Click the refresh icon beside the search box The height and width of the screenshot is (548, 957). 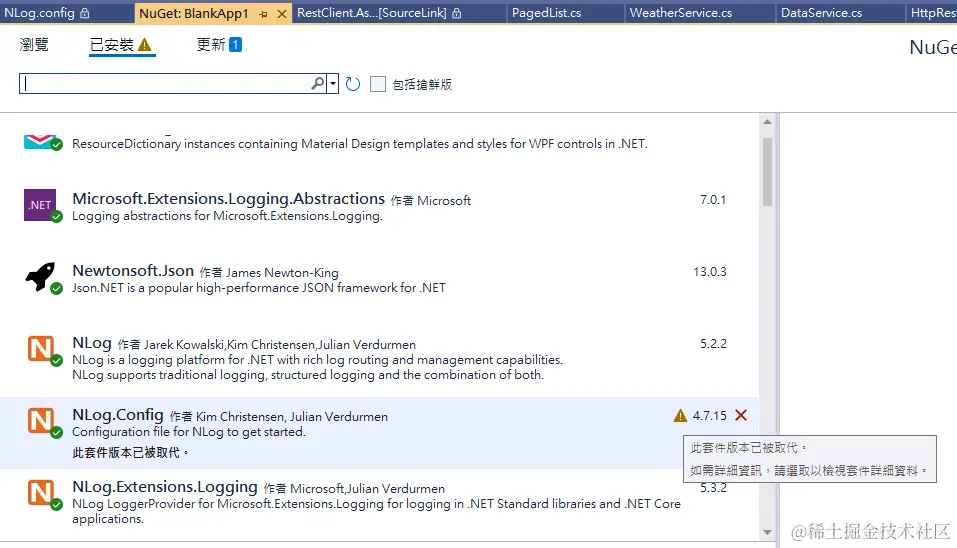tap(353, 84)
